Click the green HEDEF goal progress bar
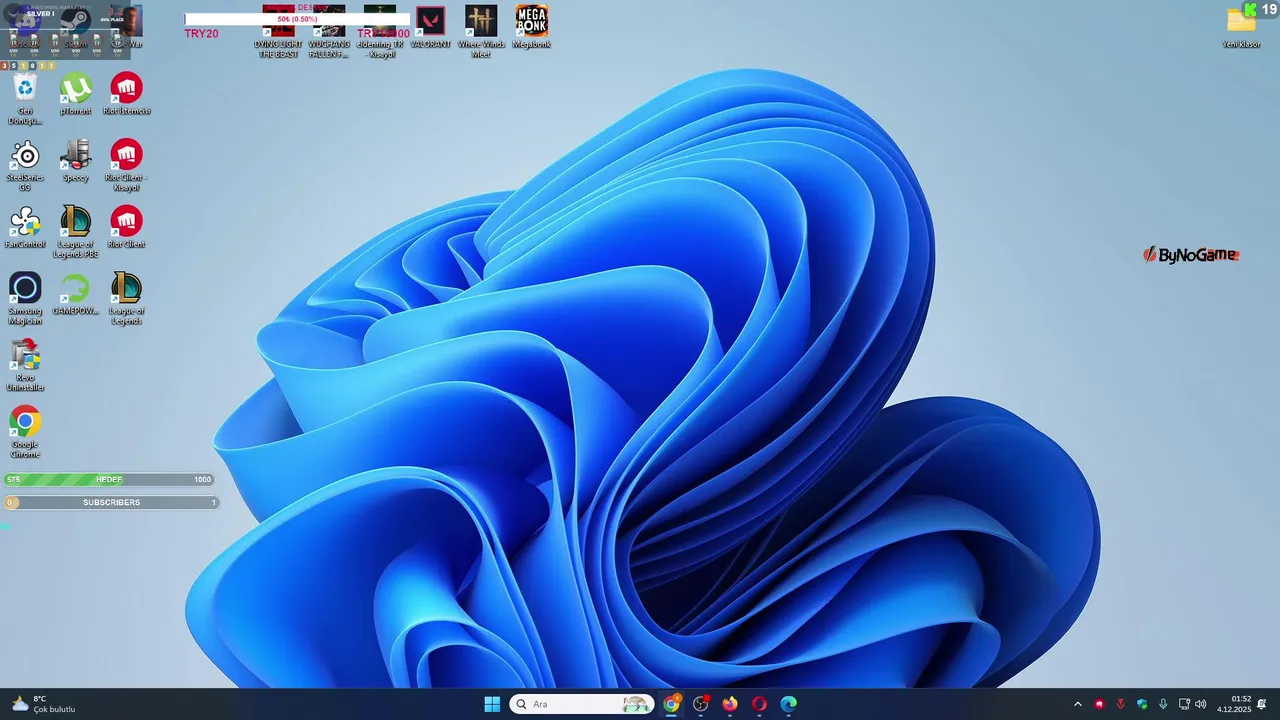 point(109,480)
